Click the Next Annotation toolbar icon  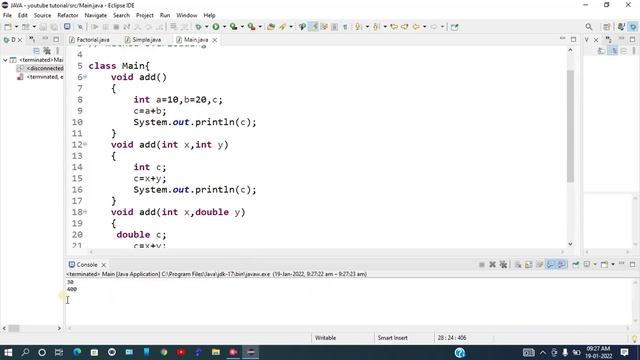tap(358, 27)
